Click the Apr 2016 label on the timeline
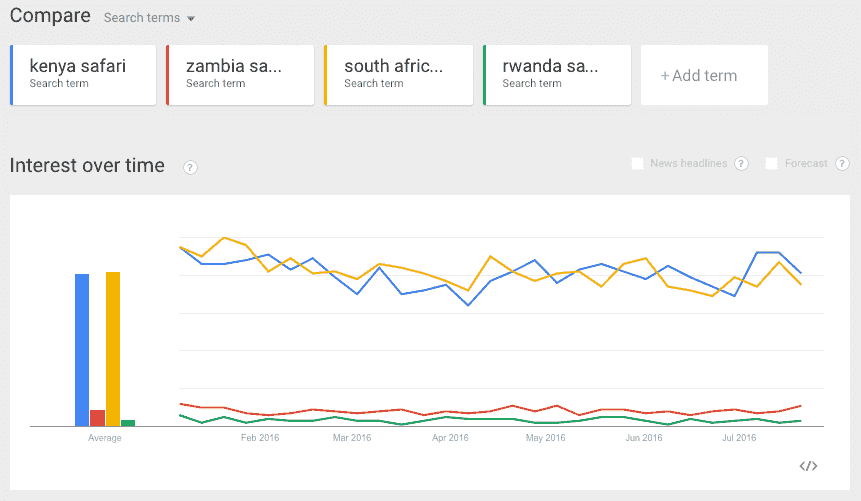The height and width of the screenshot is (501, 861). [x=450, y=438]
